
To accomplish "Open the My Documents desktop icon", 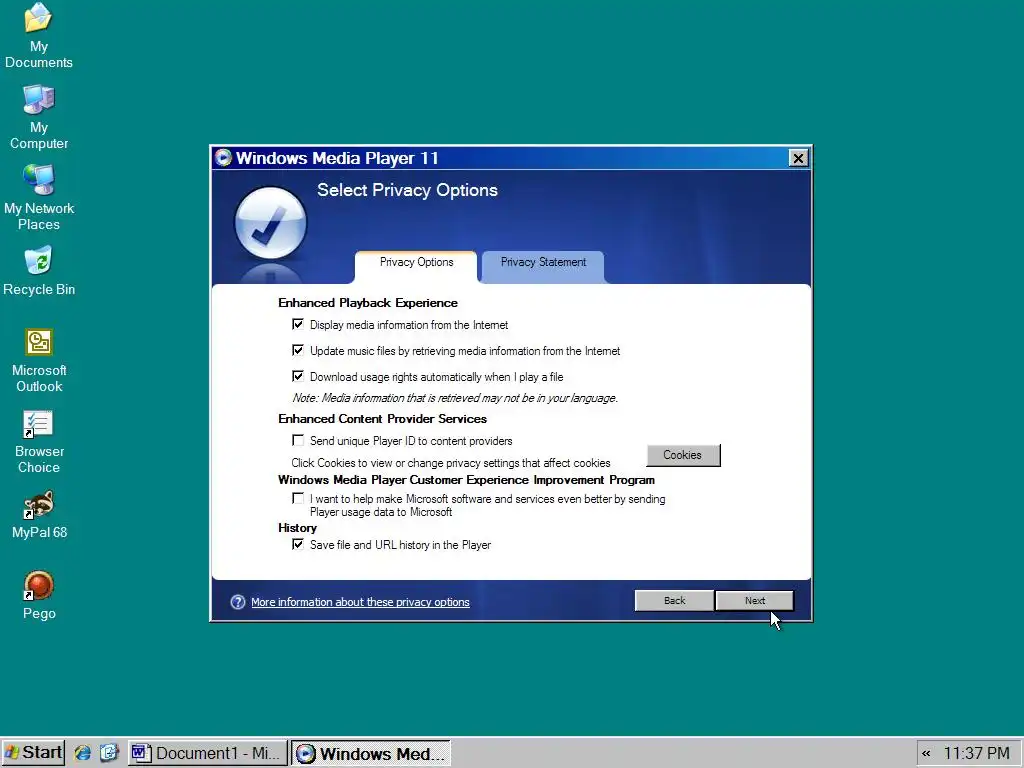I will click(x=38, y=35).
